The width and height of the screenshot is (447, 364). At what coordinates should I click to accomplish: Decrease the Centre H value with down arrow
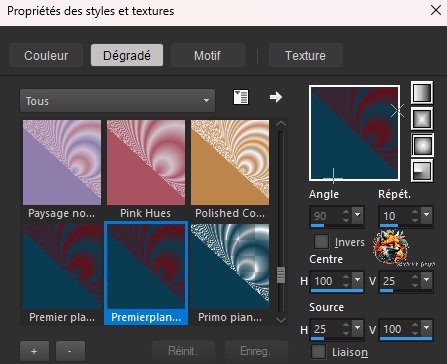click(346, 285)
